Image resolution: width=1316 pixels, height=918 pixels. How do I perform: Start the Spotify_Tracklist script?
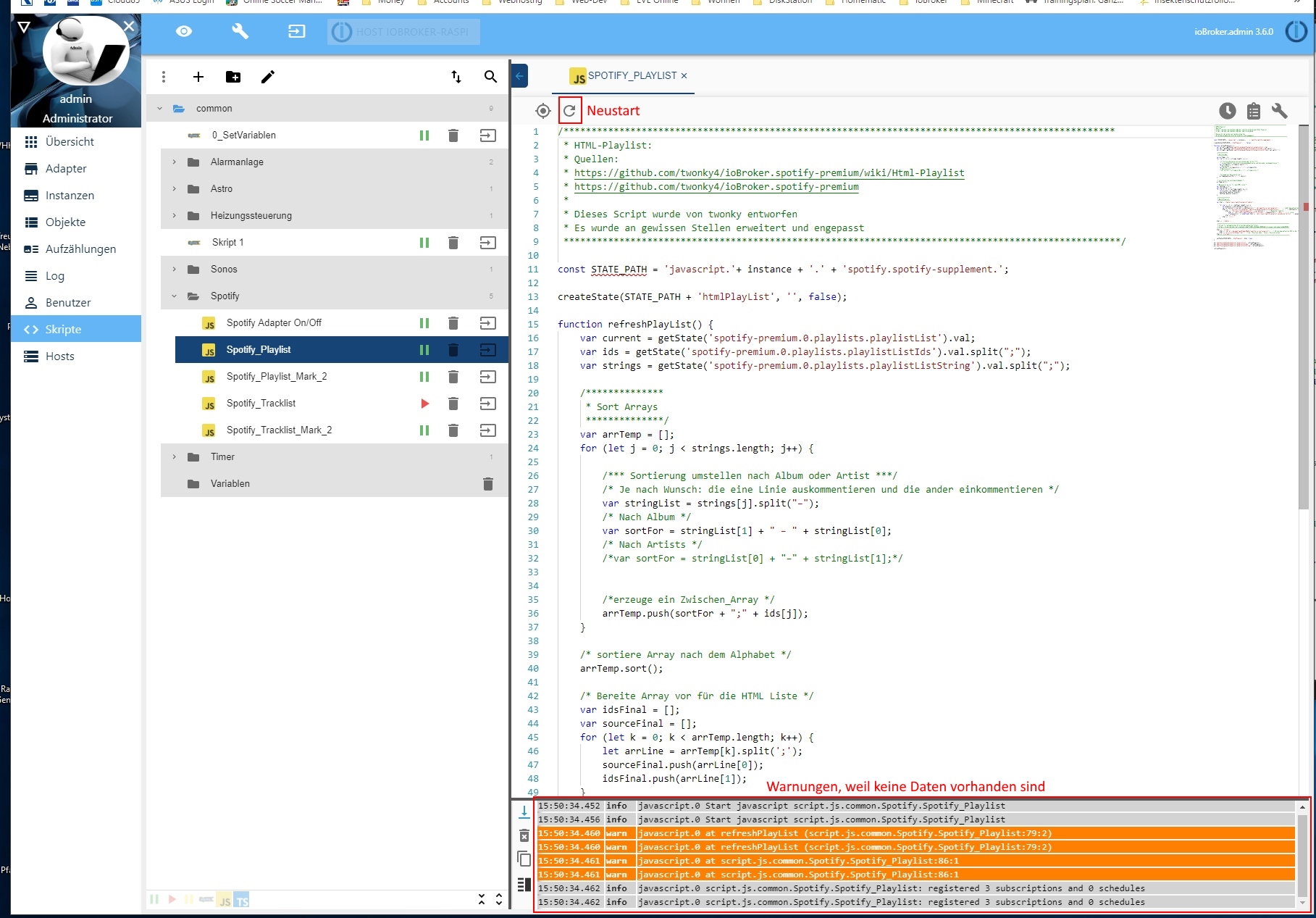tap(425, 404)
